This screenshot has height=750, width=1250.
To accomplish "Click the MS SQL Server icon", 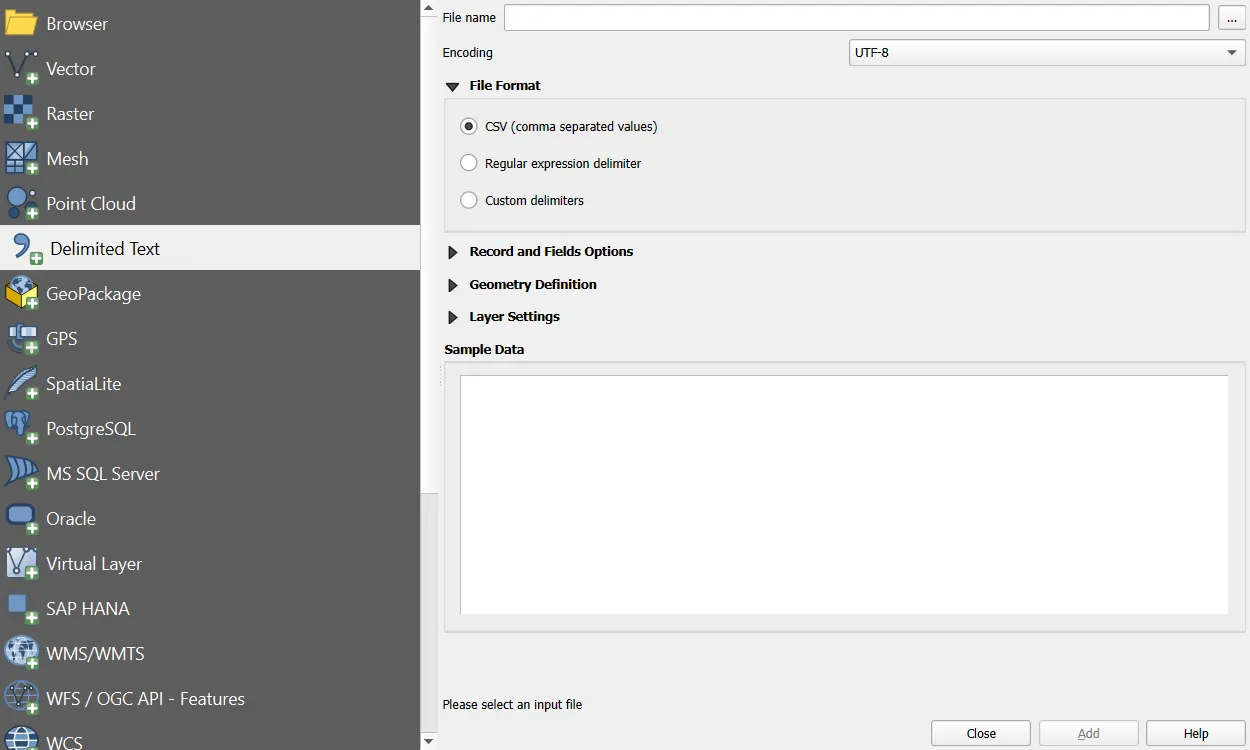I will pos(21,473).
